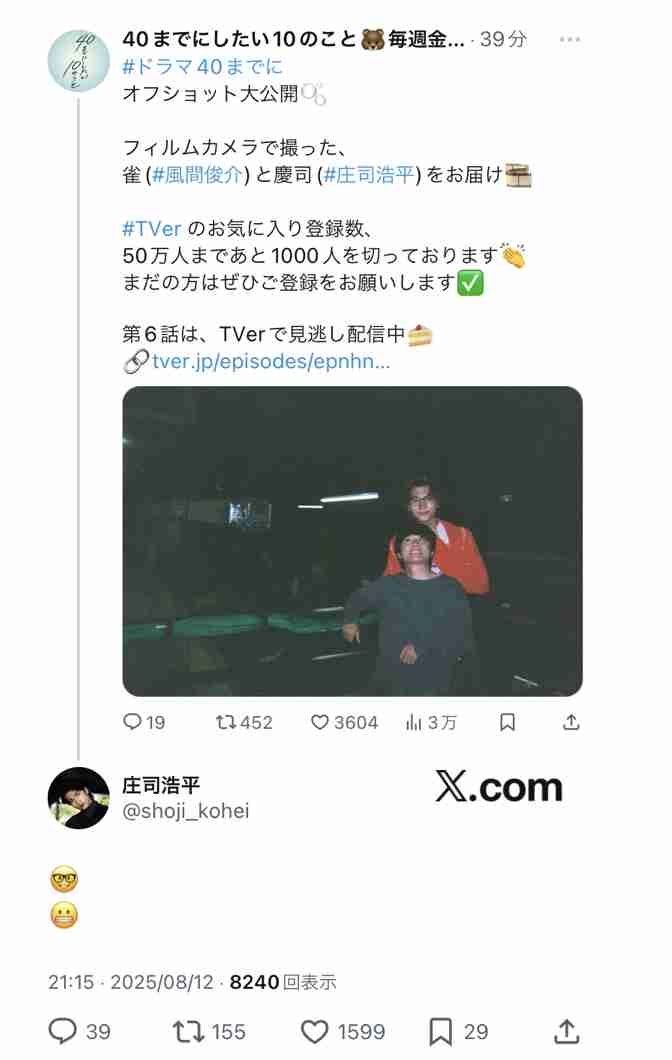
Task: Open the #TVer hashtag
Action: coord(152,228)
